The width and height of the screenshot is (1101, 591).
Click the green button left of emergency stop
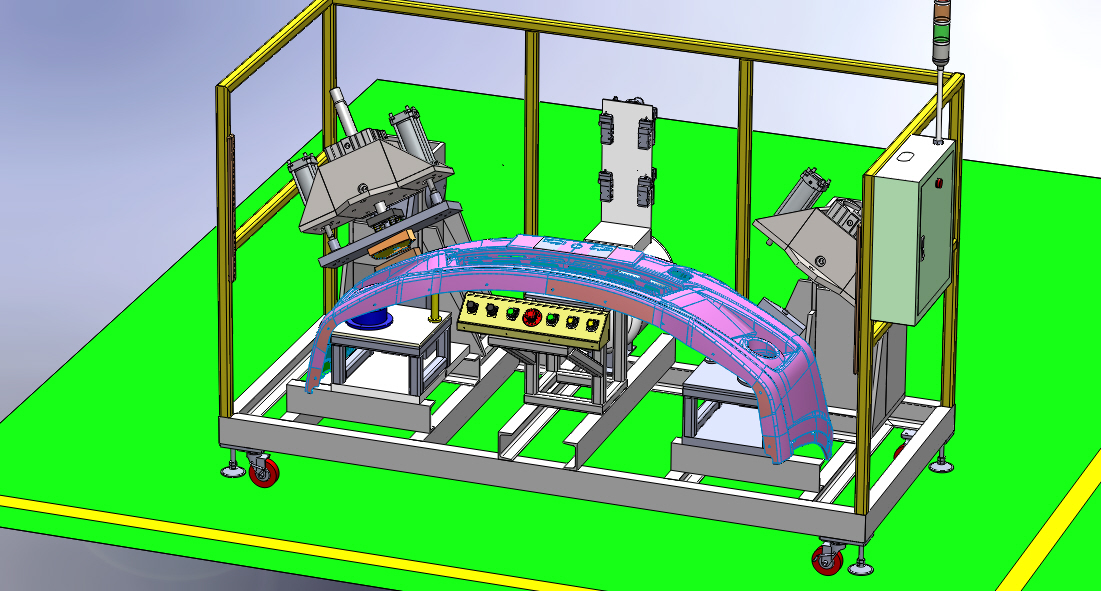tap(512, 312)
